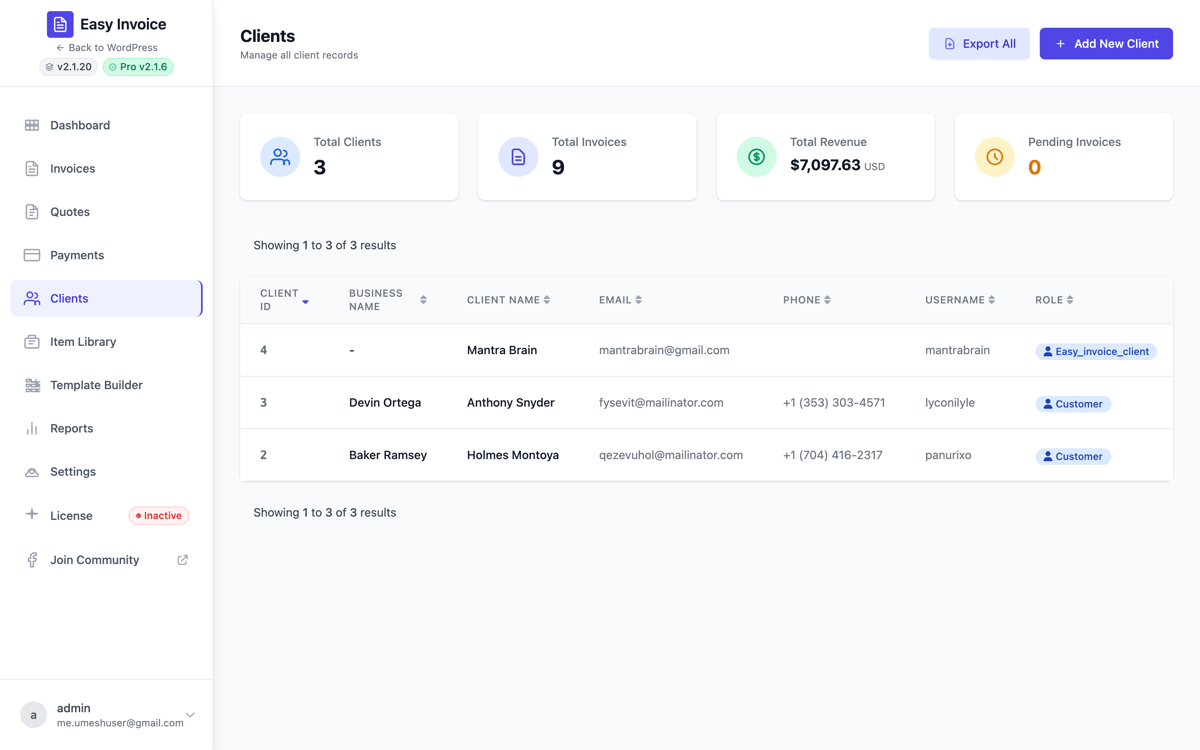
Task: Sort by Client Name column
Action: (509, 300)
